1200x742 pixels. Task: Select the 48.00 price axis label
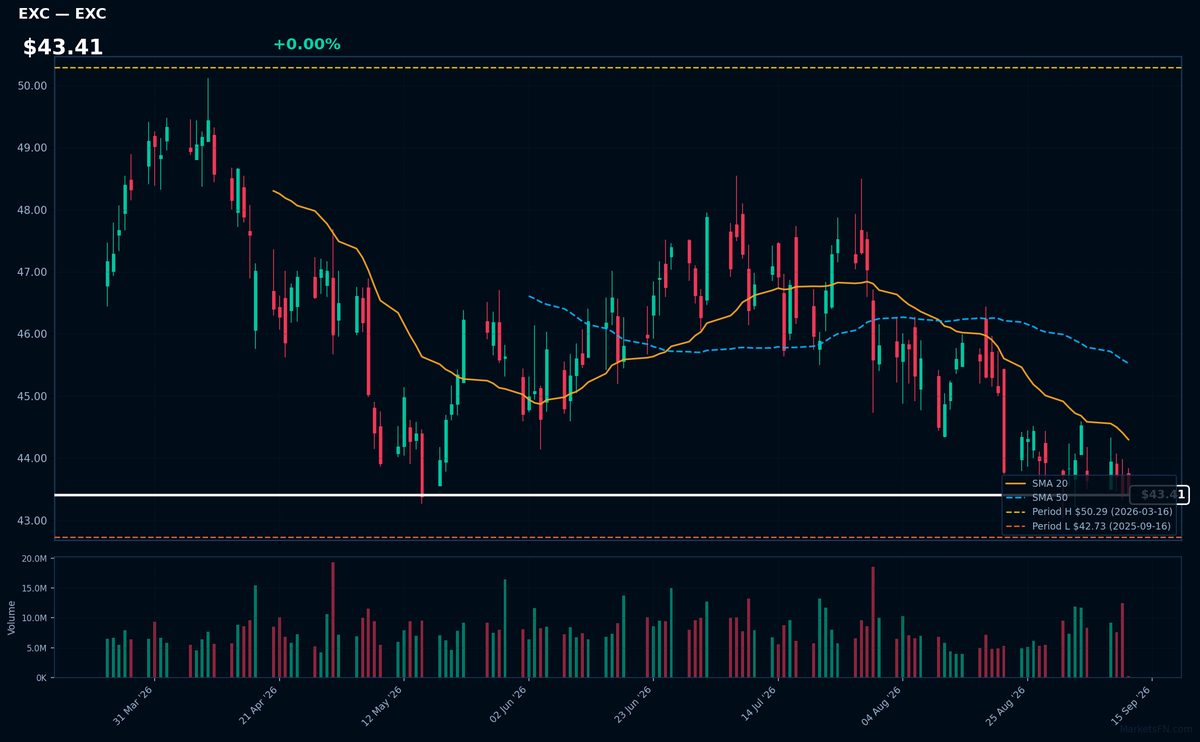pos(33,210)
